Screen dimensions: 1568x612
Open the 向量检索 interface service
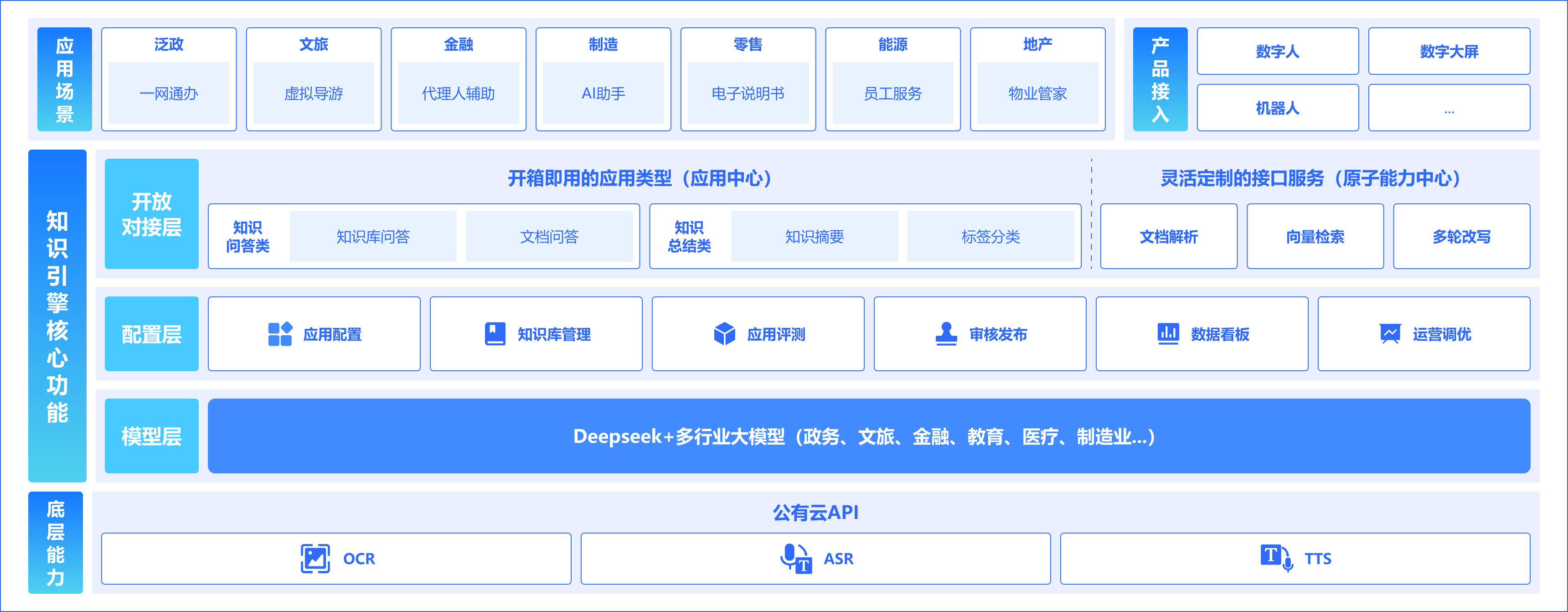point(1315,236)
